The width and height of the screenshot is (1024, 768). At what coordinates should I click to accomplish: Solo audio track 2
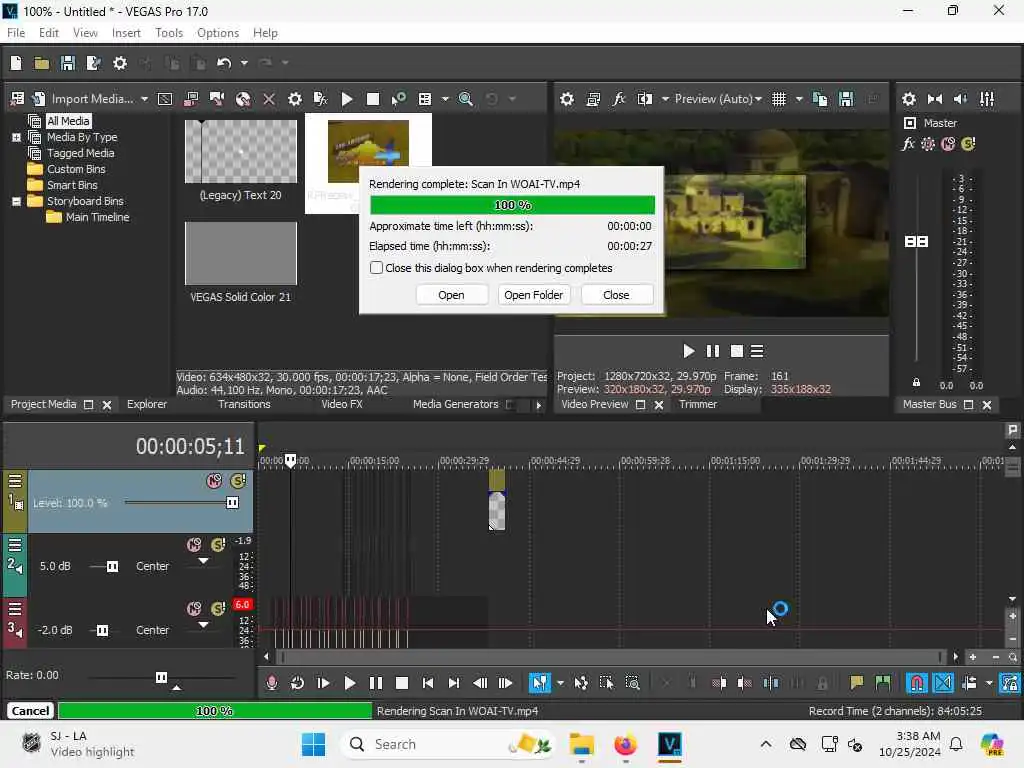tap(218, 545)
